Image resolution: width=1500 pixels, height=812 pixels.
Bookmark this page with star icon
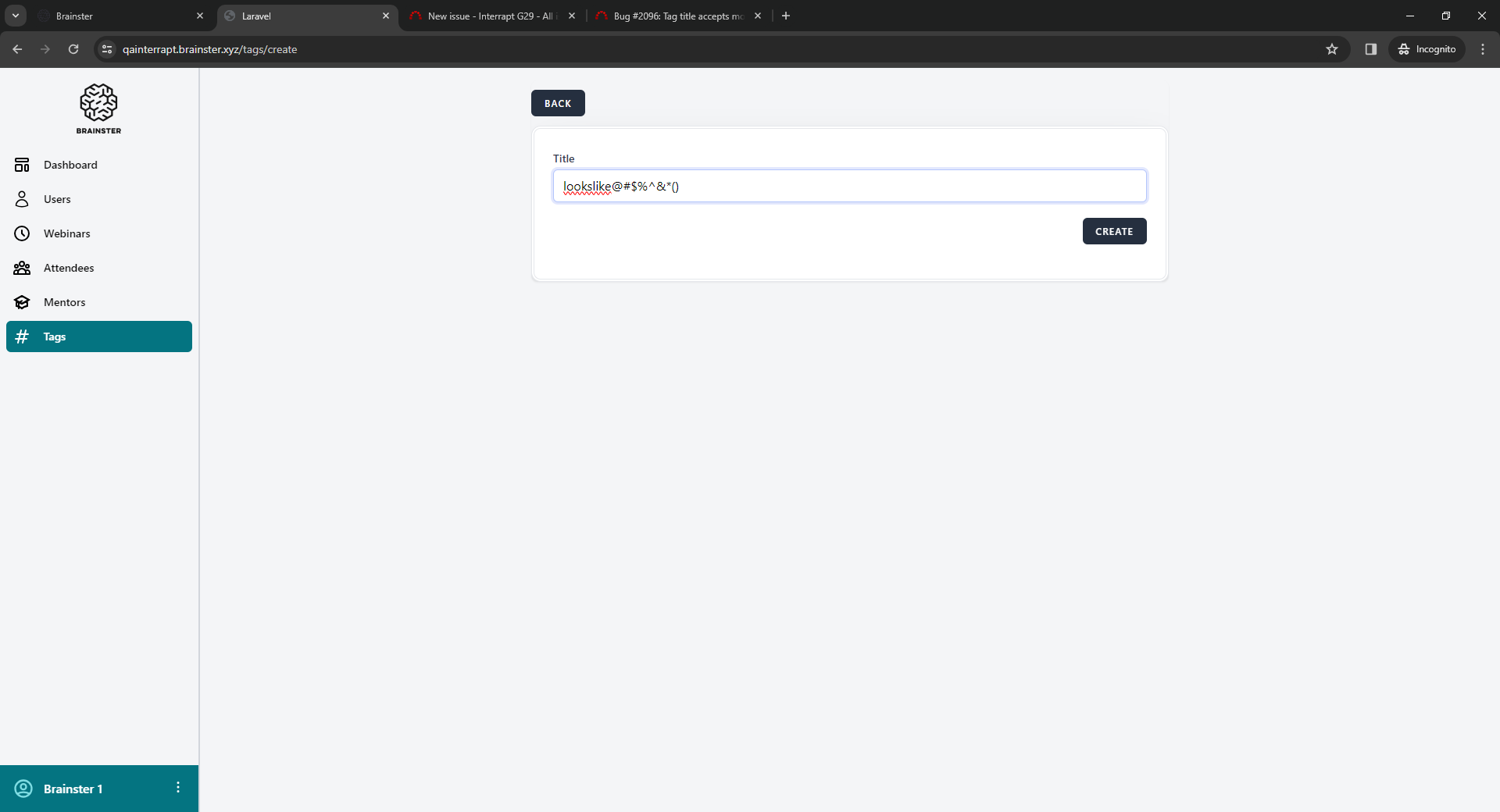point(1332,49)
